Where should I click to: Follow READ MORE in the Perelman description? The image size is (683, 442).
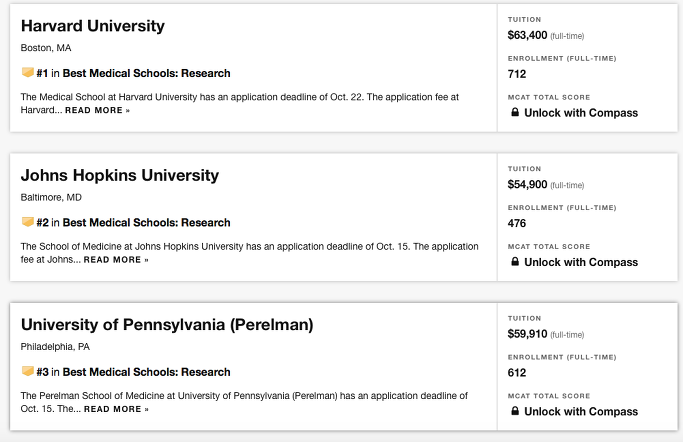tap(116, 409)
